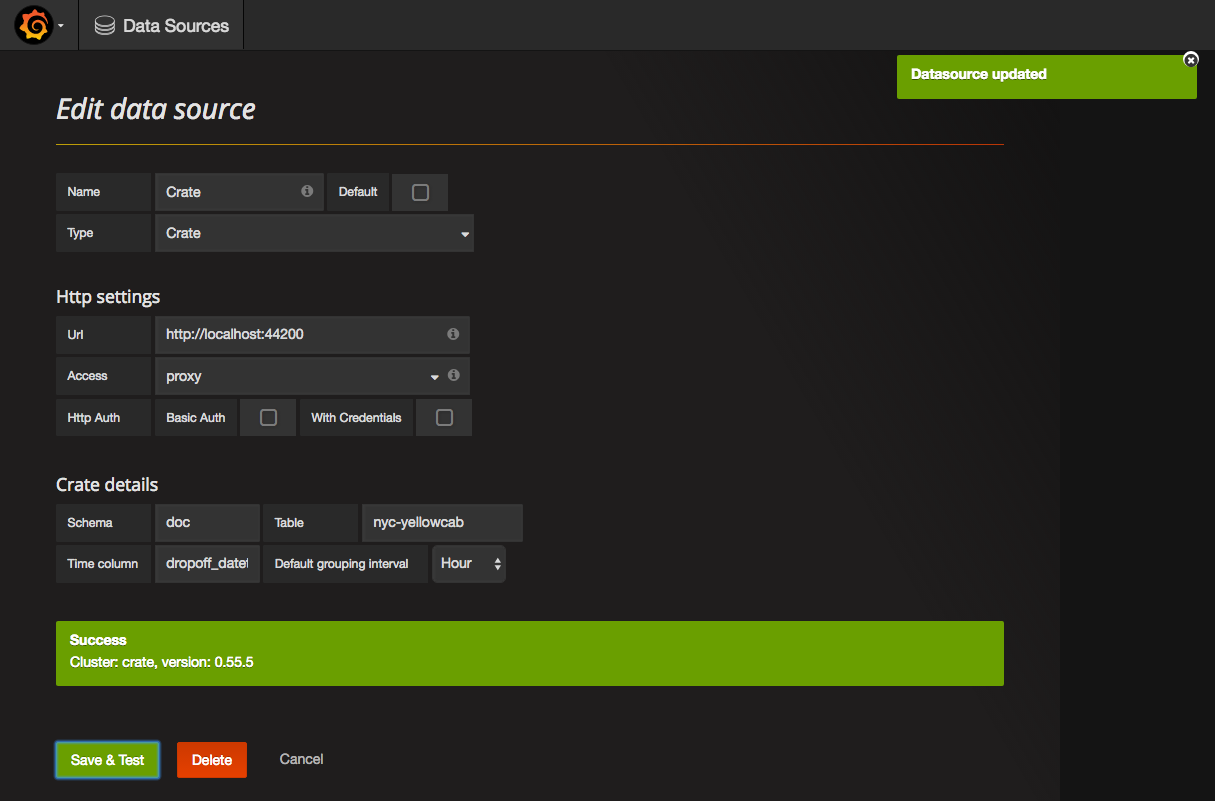Click the Edit data source heading
Image resolution: width=1215 pixels, height=801 pixels.
[x=156, y=109]
